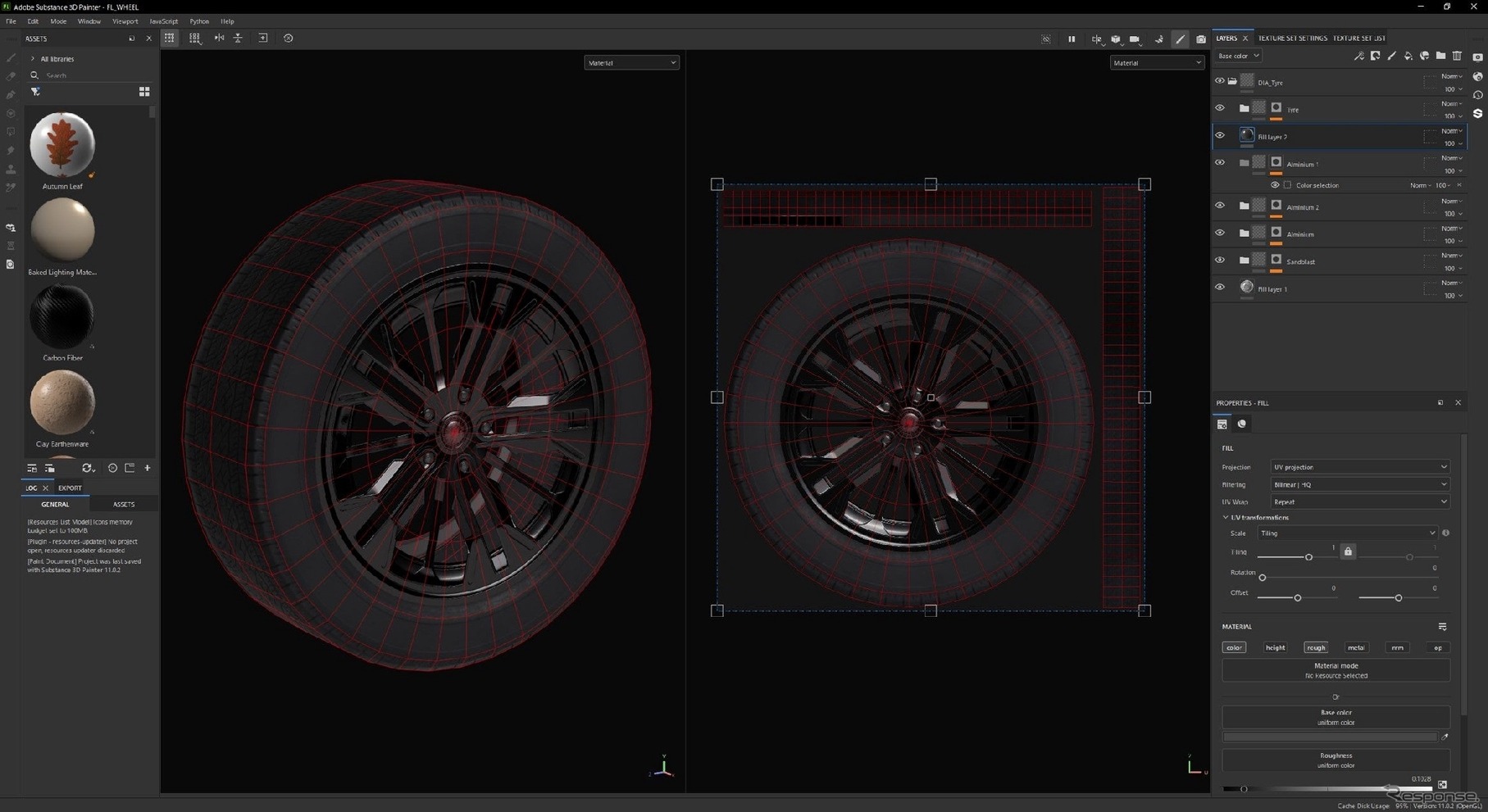Screen dimensions: 1488x812
Task: Select the Eraser tool
Action: [x=11, y=75]
